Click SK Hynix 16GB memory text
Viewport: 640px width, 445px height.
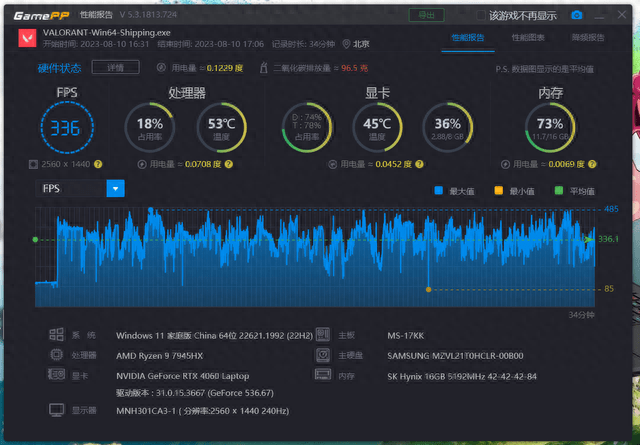pos(462,376)
